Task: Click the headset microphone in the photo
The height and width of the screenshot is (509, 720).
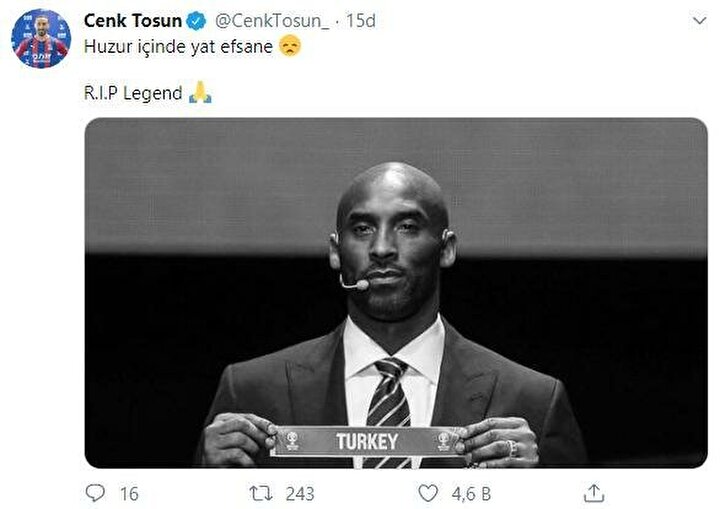Action: click(x=354, y=283)
